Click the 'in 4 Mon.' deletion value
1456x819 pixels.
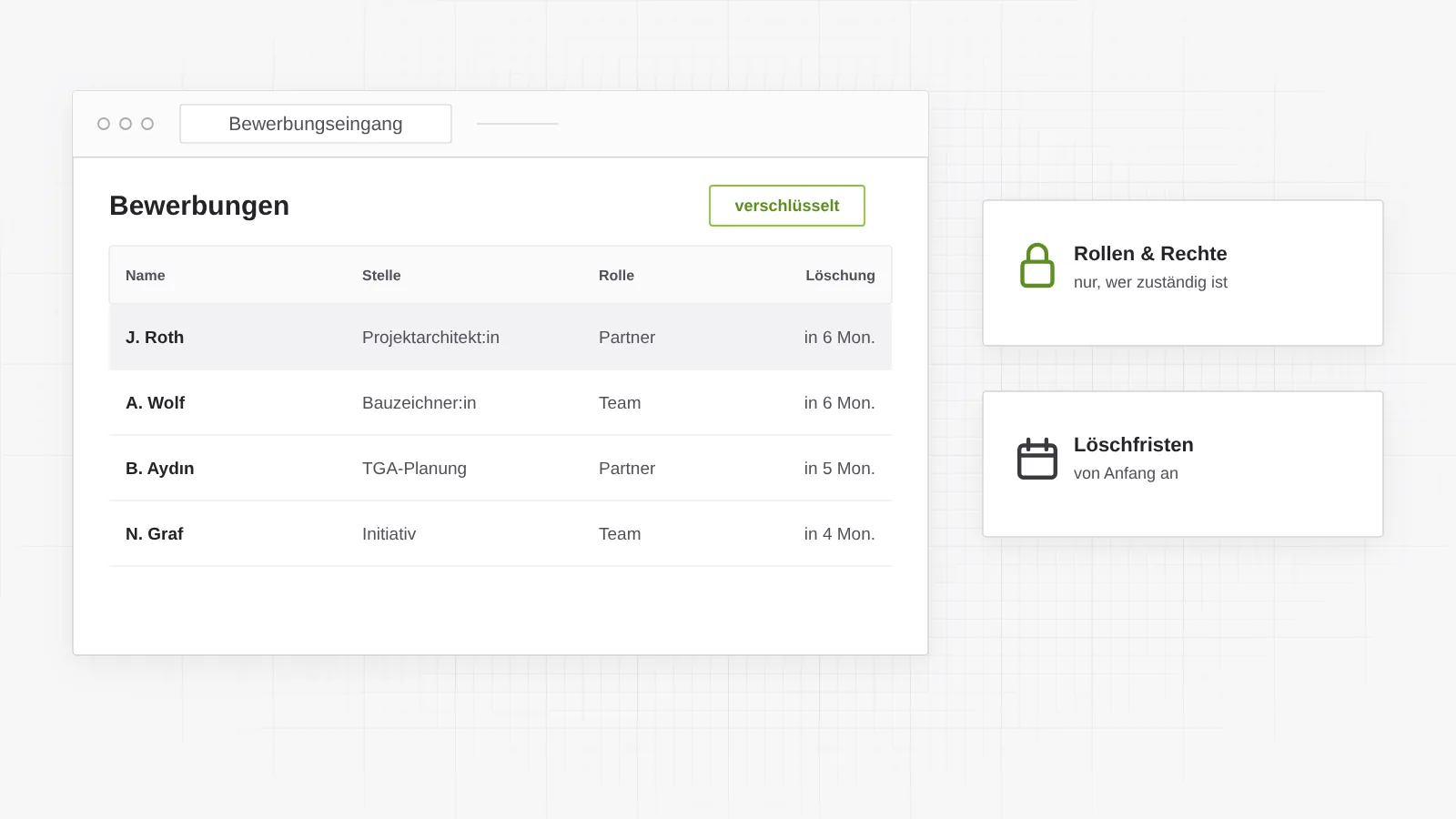tap(839, 534)
